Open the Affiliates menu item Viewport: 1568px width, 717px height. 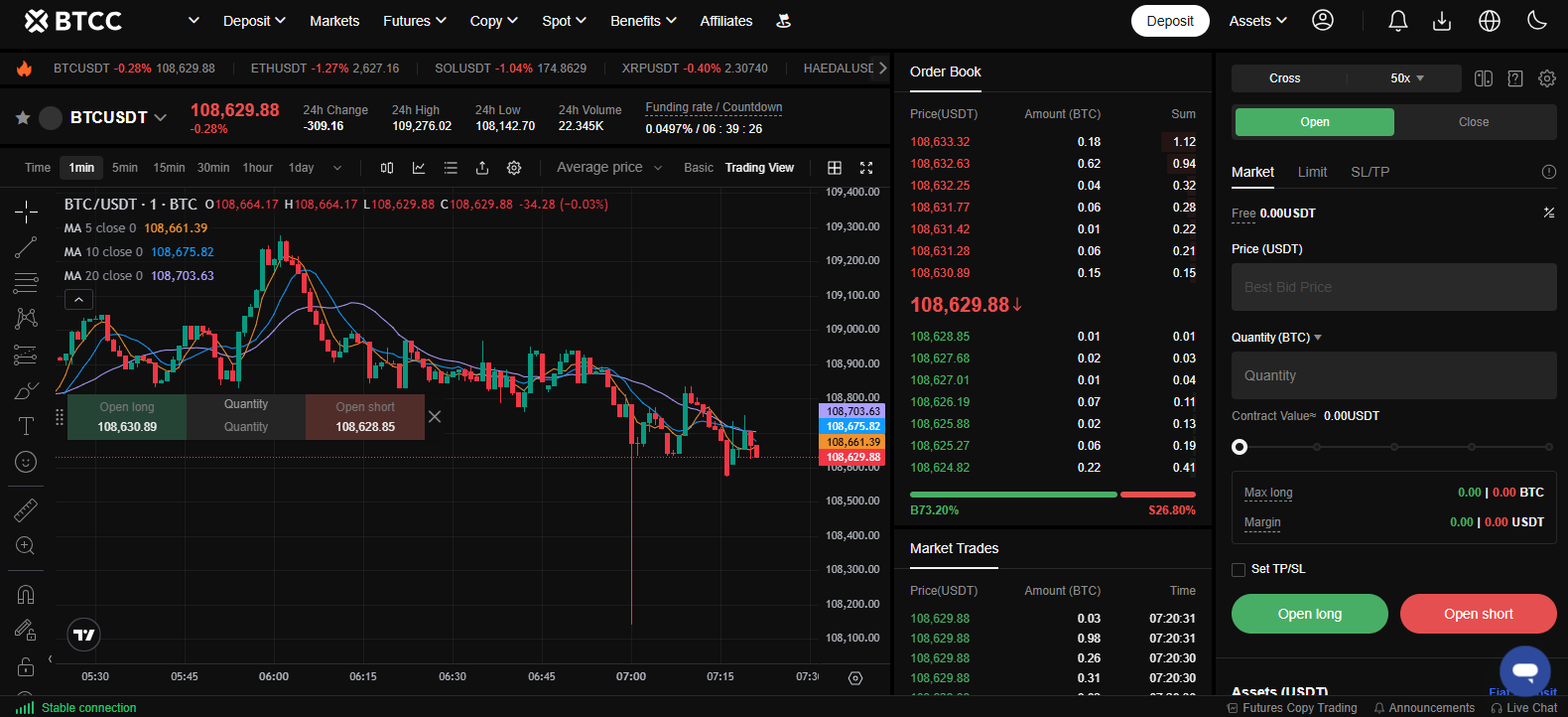(x=726, y=21)
